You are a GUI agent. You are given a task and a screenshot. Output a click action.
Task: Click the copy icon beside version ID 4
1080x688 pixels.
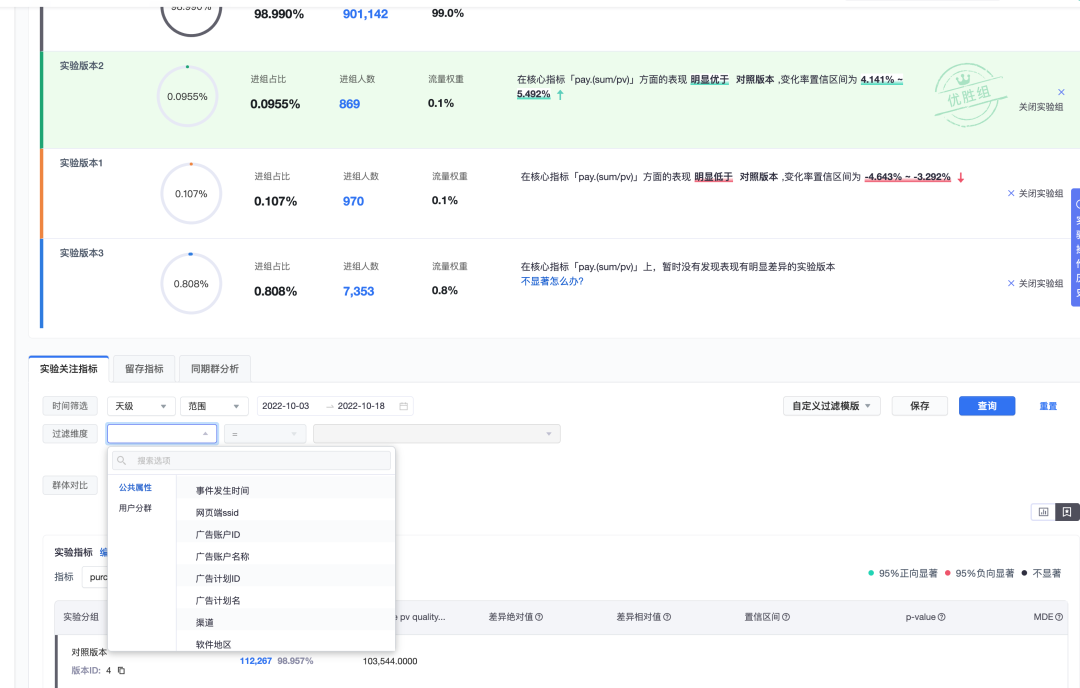pos(121,670)
